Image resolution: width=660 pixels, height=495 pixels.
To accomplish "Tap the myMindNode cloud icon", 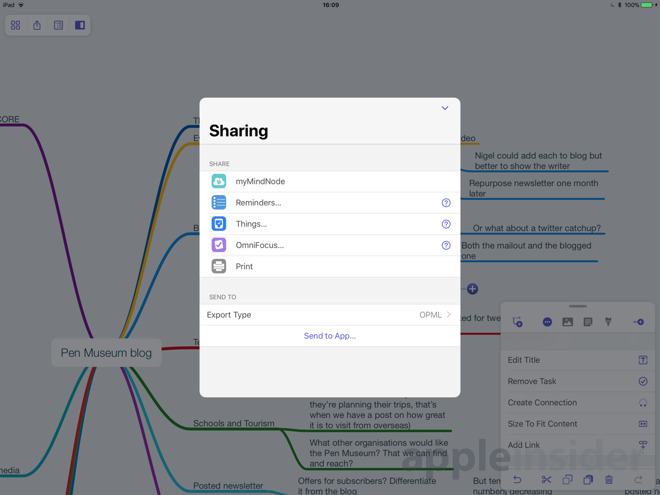I will point(219,181).
